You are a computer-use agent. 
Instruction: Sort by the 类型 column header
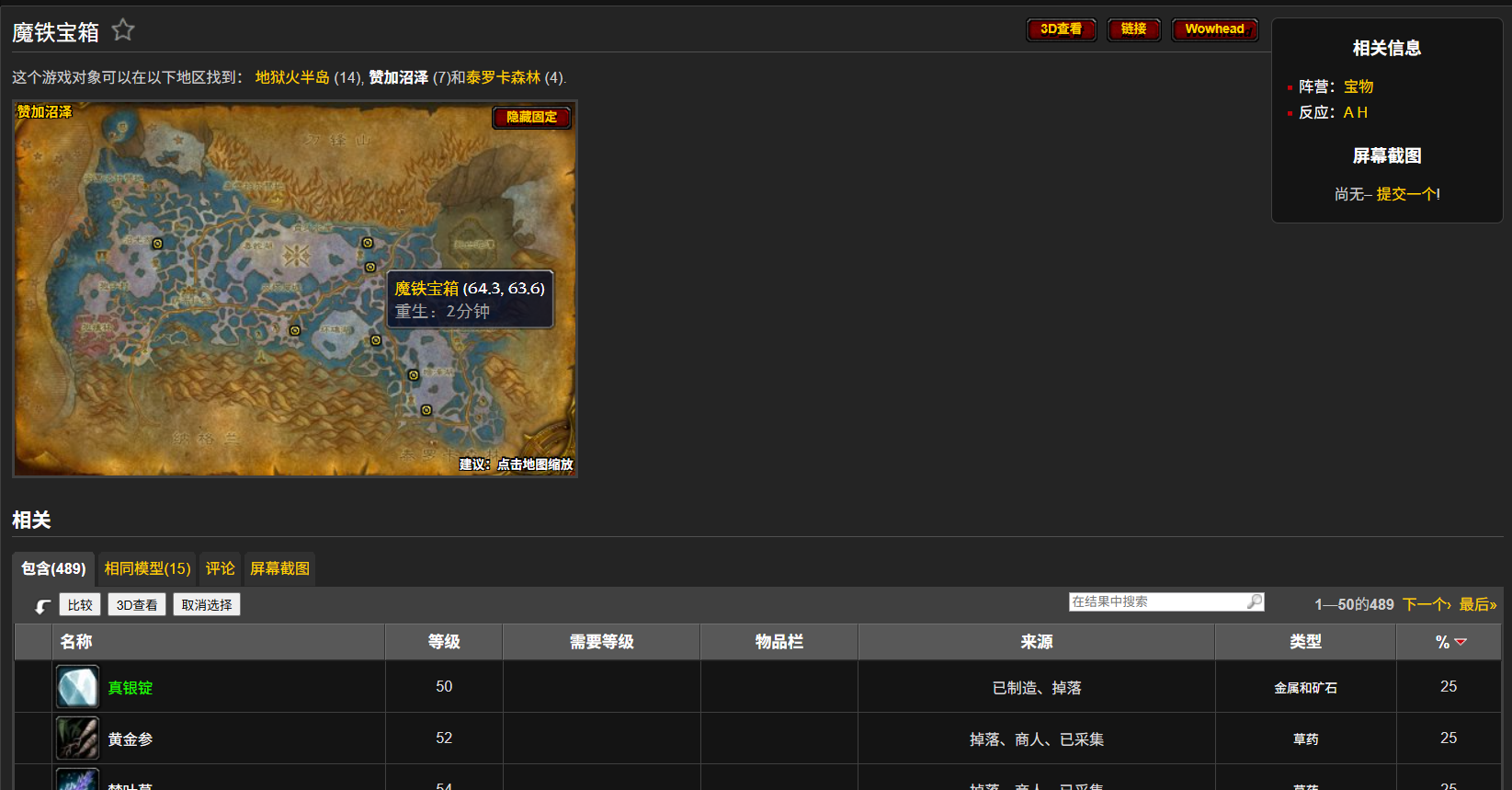1305,642
